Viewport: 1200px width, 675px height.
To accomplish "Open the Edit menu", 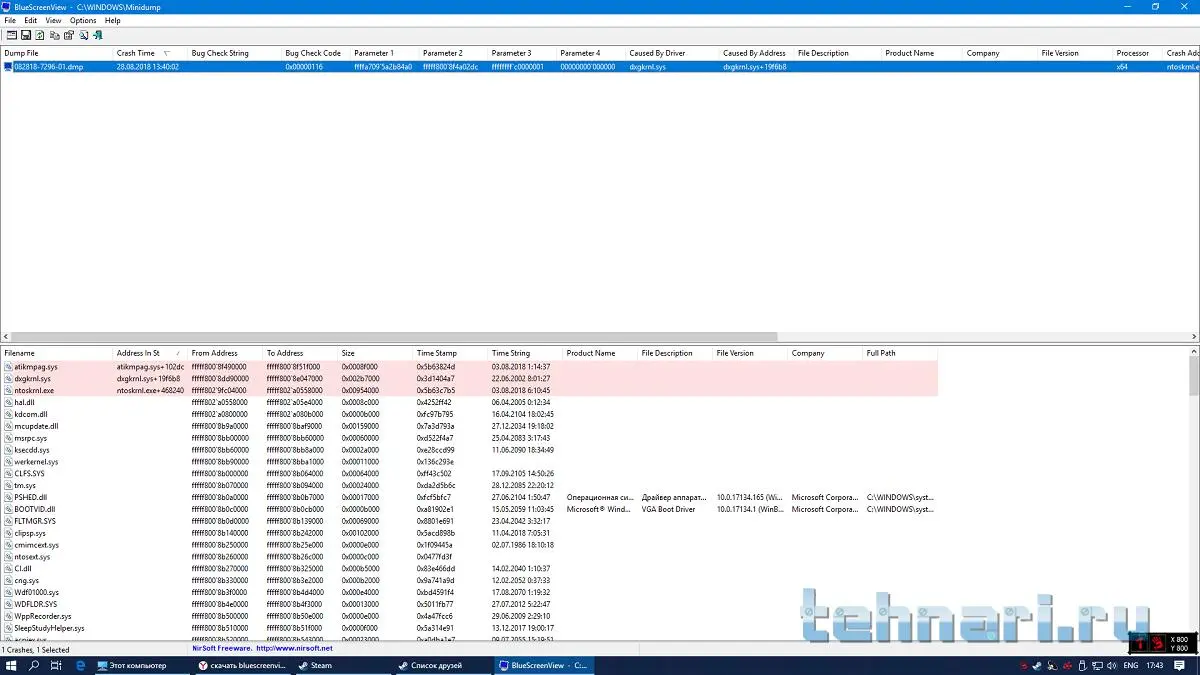I will (31, 20).
